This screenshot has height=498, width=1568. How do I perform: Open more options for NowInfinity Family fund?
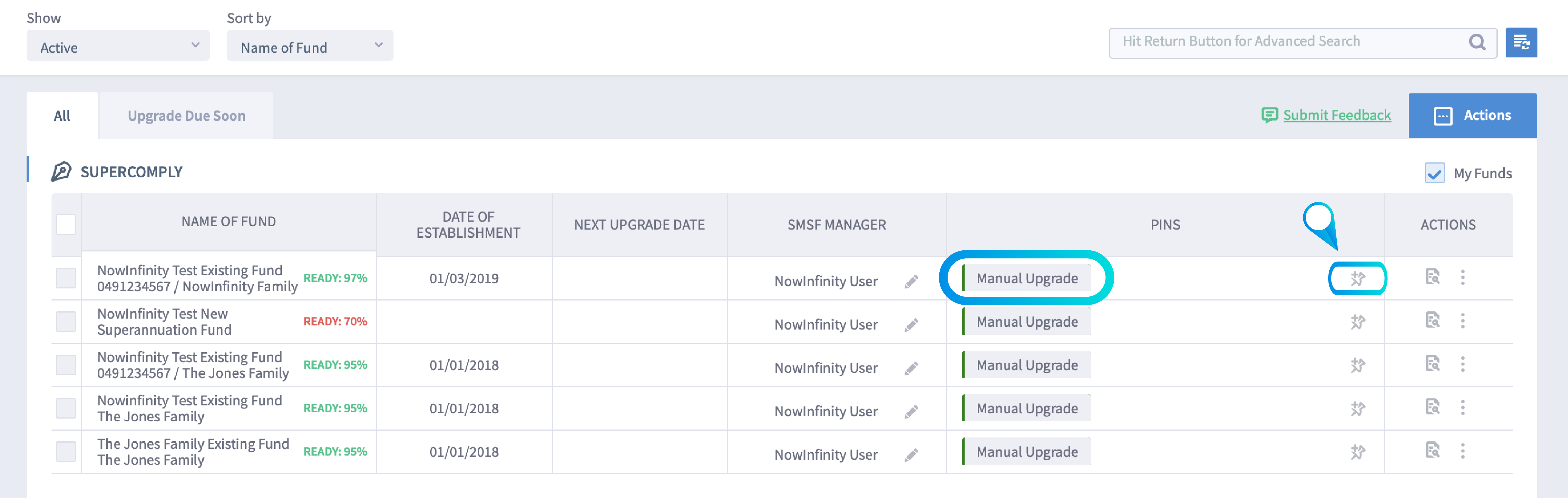click(1463, 277)
